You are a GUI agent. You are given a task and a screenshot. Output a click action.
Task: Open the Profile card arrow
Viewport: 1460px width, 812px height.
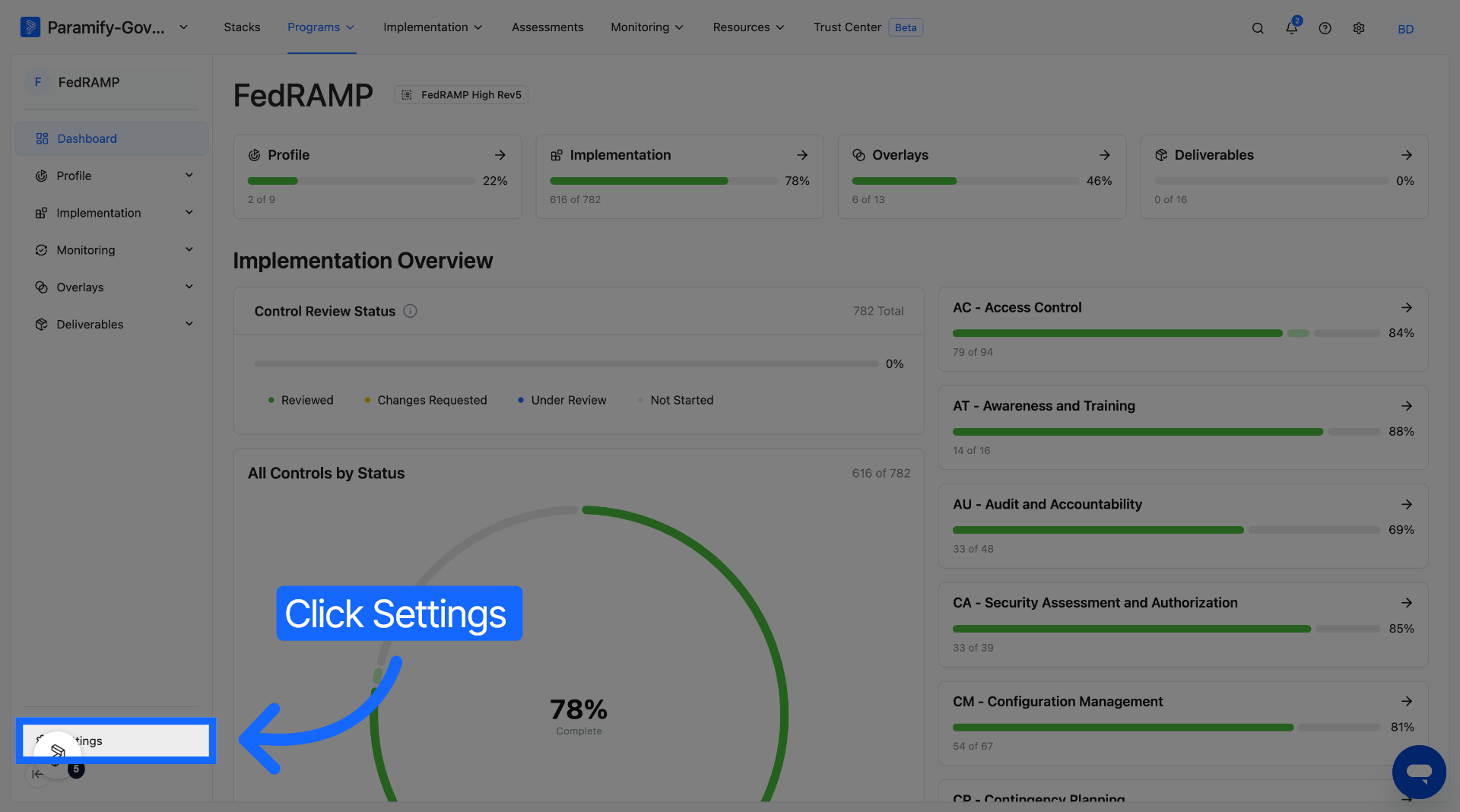pos(500,155)
